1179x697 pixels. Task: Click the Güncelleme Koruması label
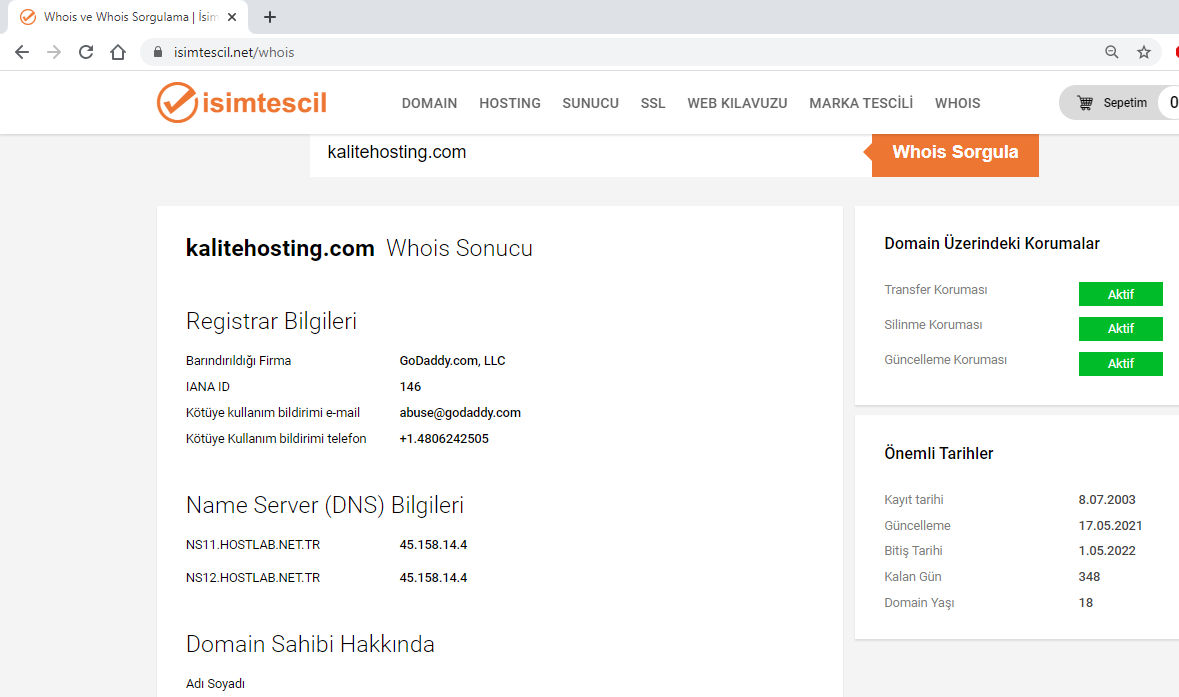coord(945,359)
